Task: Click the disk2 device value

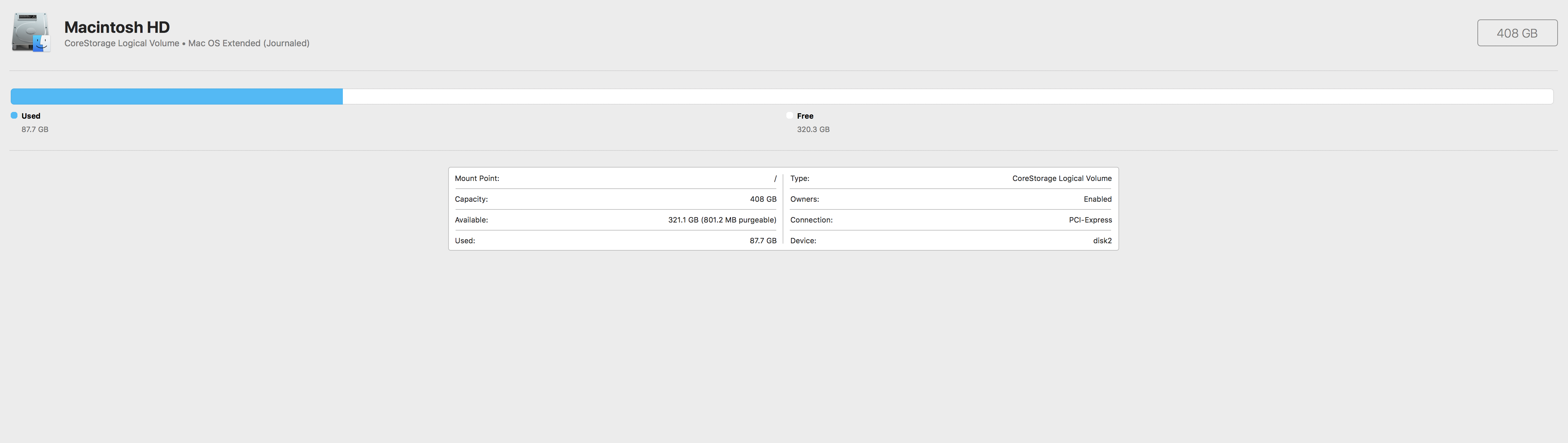Action: pos(1102,241)
